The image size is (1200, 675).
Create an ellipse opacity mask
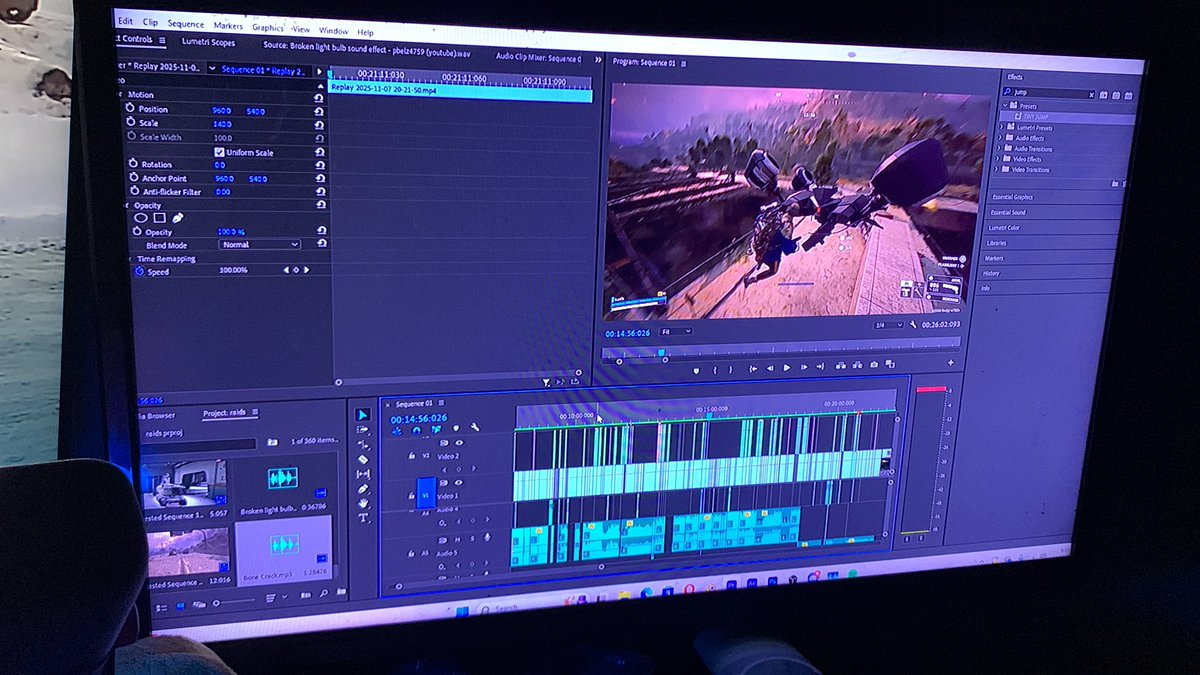(141, 217)
